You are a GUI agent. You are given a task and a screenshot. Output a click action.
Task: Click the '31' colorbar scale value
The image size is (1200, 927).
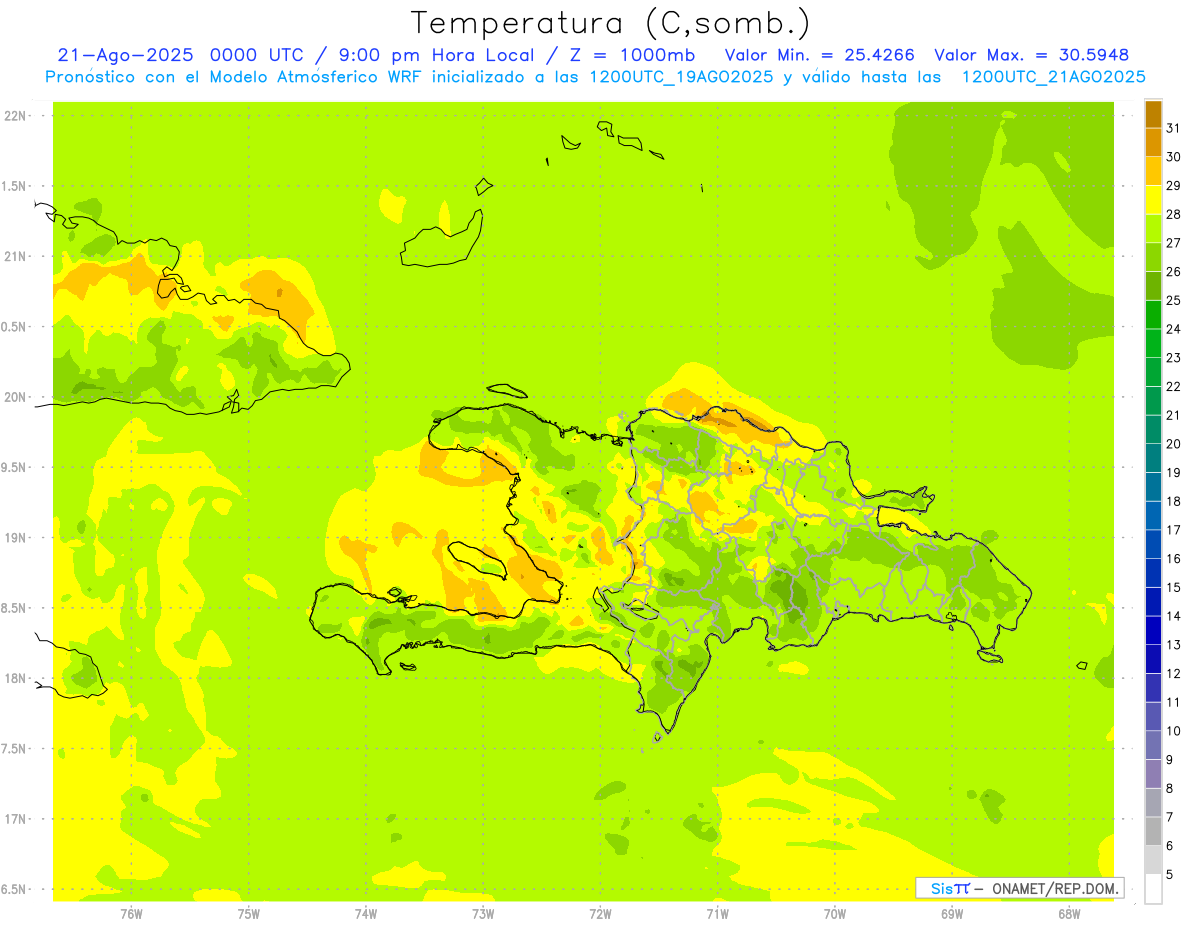click(1174, 128)
